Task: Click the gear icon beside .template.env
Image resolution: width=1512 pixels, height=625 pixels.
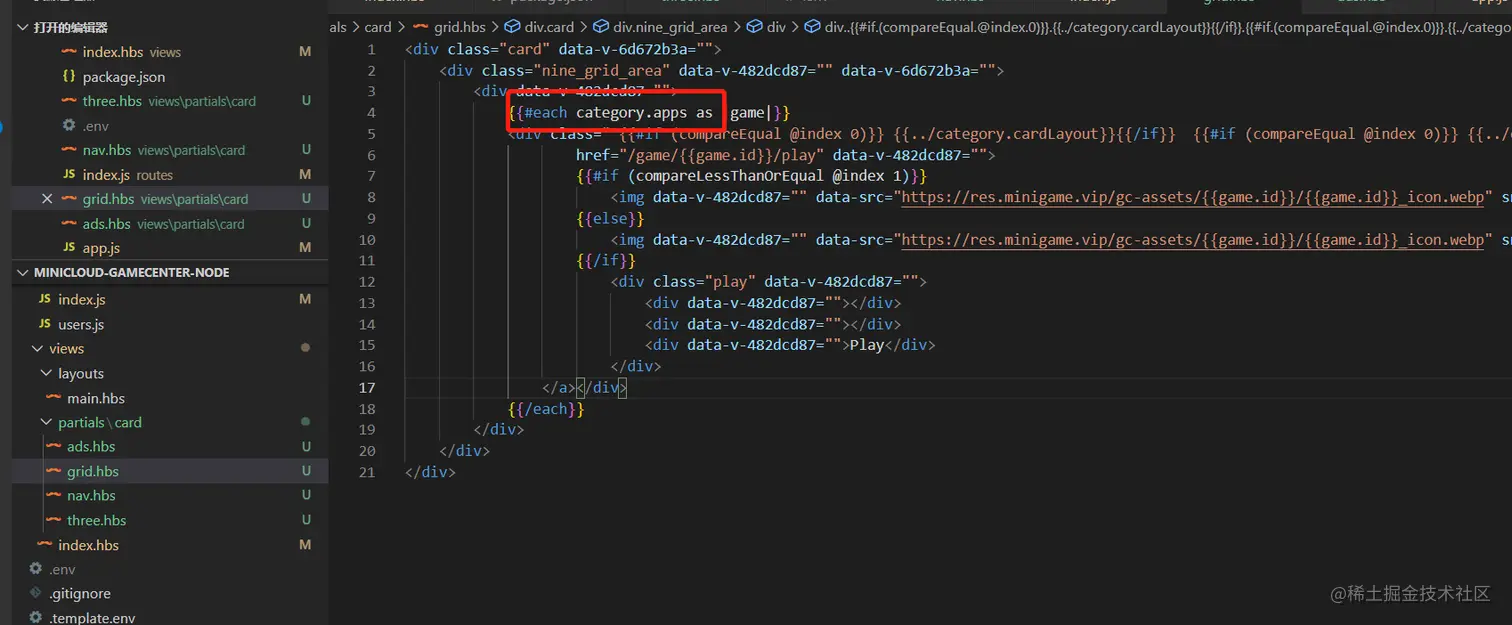Action: point(36,618)
